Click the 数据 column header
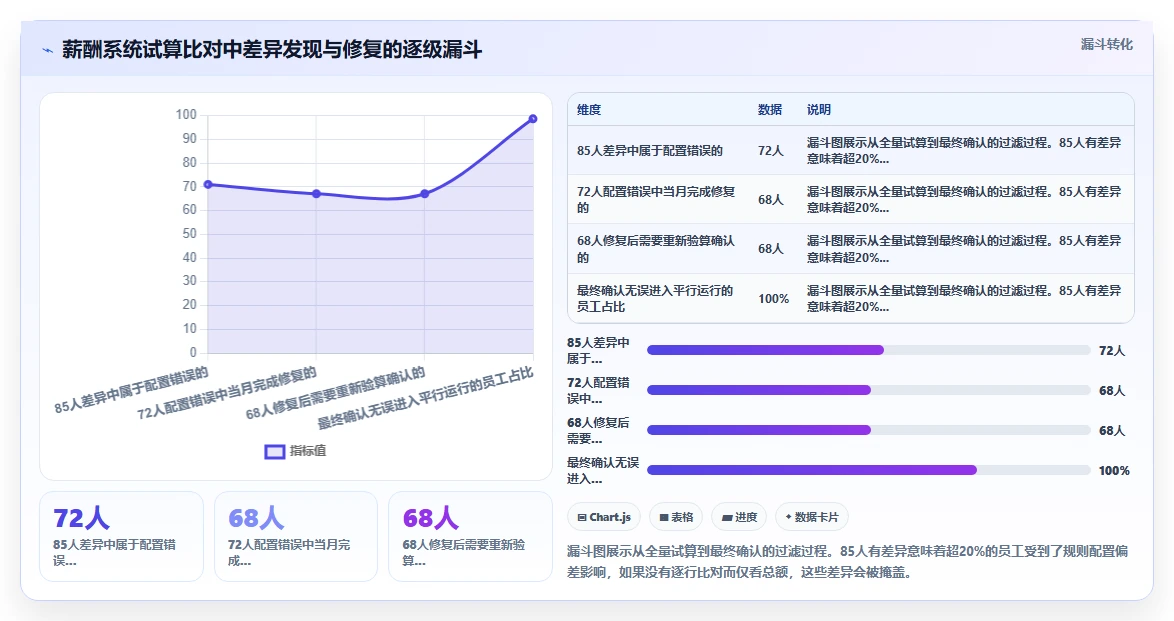1174x621 pixels. (770, 109)
